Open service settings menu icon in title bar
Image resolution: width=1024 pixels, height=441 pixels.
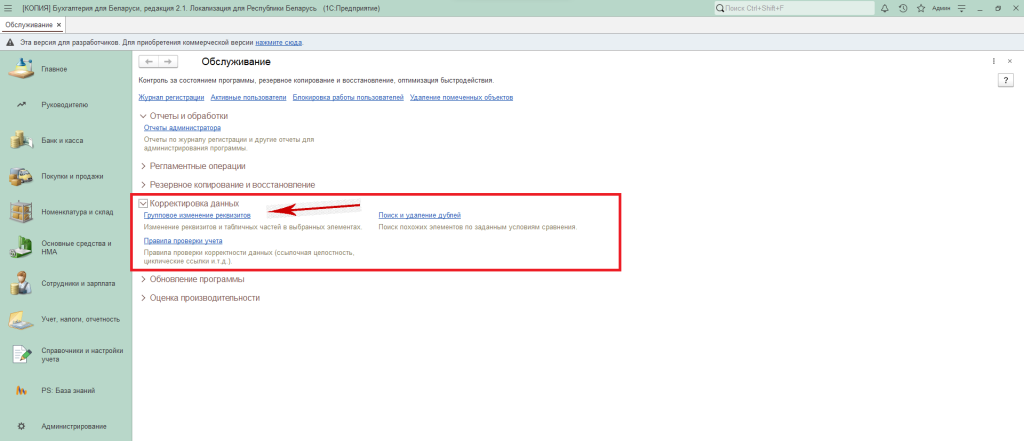coord(961,8)
